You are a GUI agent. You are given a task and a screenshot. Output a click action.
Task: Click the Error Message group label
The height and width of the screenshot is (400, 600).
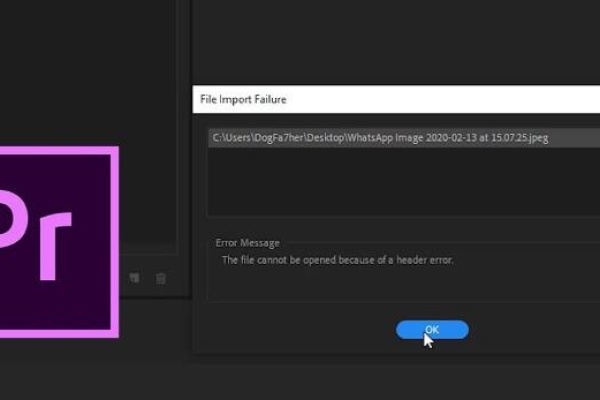pos(247,243)
